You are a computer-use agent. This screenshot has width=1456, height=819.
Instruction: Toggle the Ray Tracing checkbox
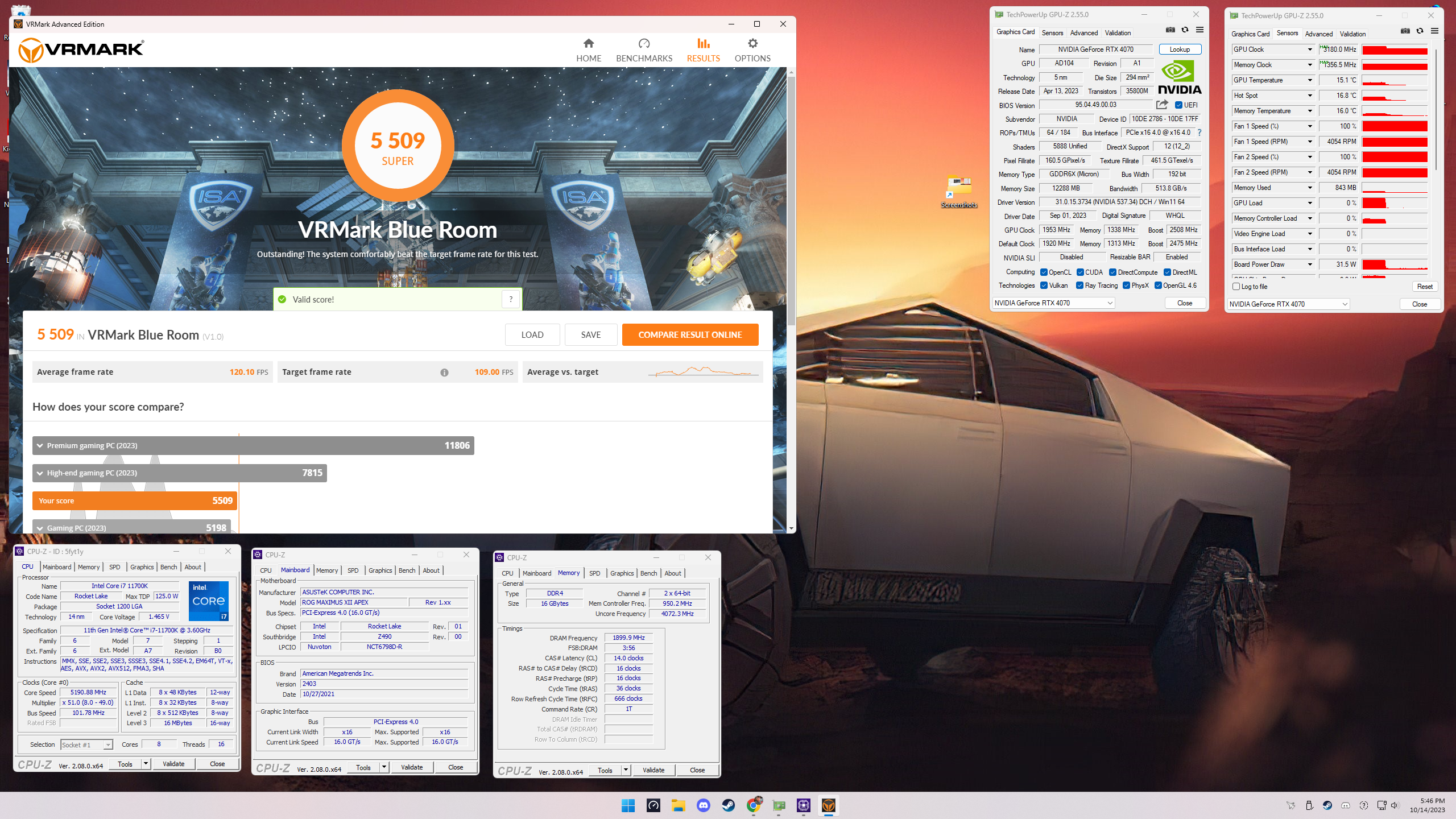[1079, 286]
